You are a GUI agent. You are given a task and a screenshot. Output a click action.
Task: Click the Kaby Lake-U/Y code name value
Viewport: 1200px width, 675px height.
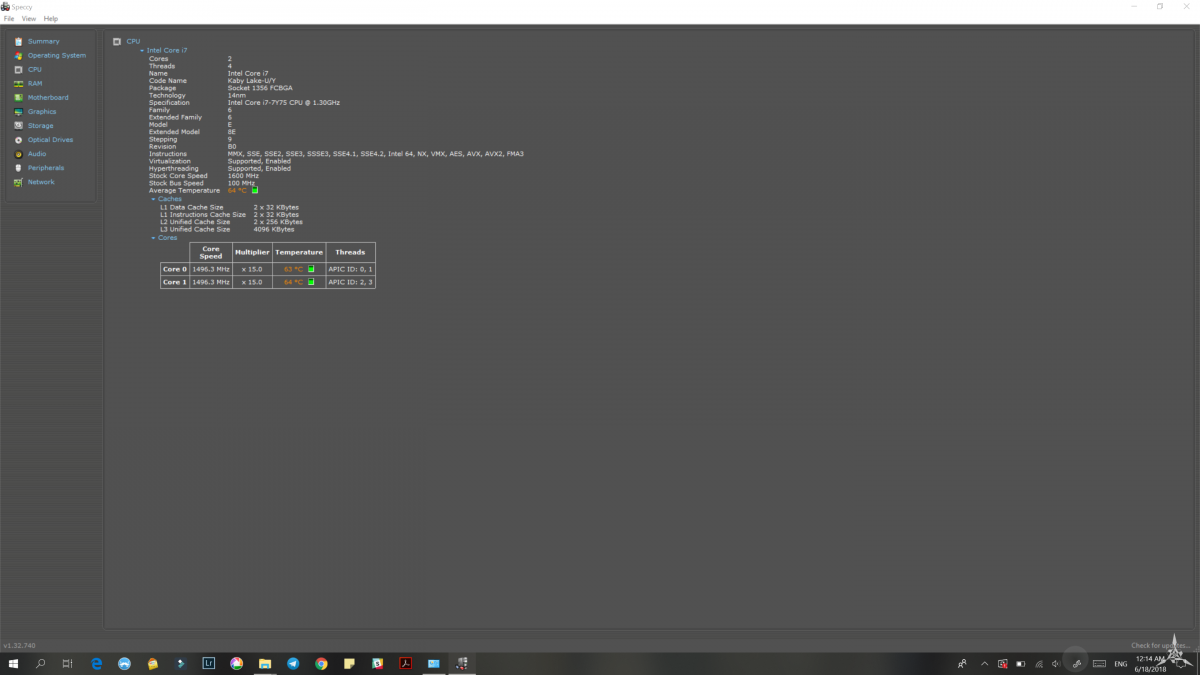coord(251,81)
